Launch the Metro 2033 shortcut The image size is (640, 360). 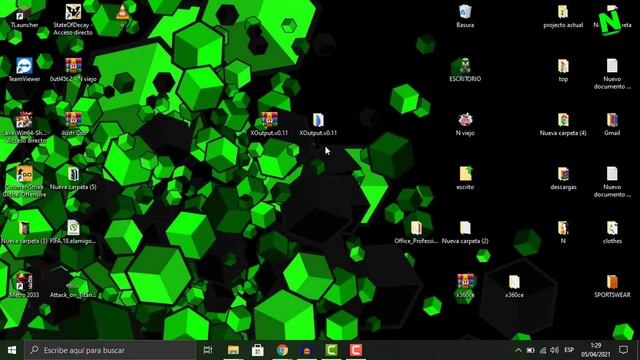pos(24,282)
